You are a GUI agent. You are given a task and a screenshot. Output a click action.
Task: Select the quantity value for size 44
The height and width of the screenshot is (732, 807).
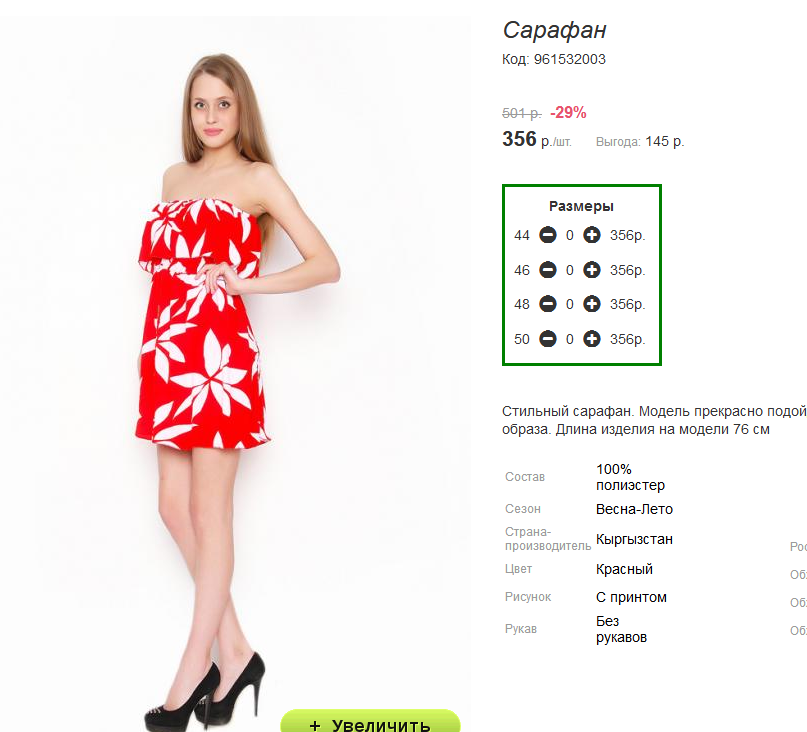click(570, 235)
